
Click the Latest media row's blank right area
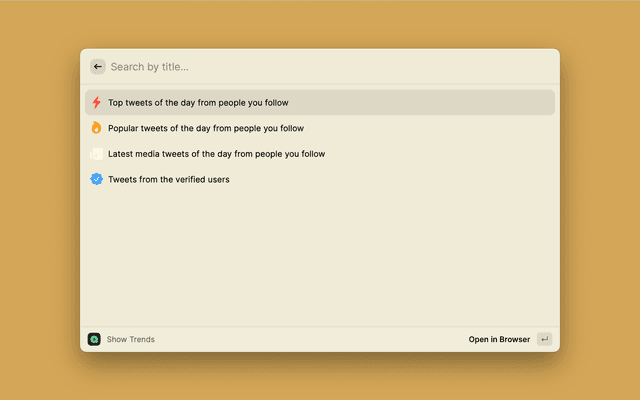[450, 154]
